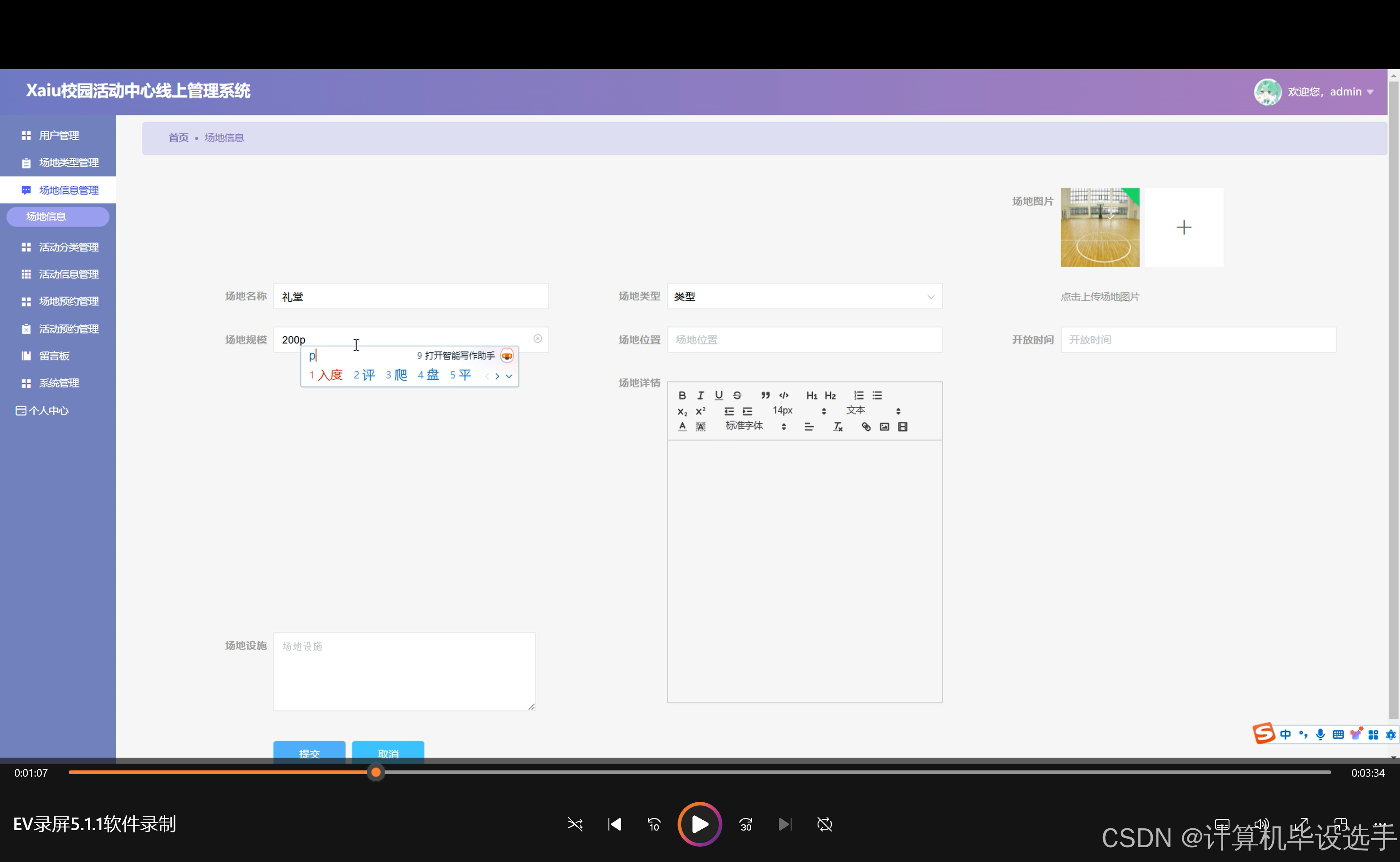Expand the IME candidate list
The height and width of the screenshot is (862, 1400).
(x=509, y=376)
